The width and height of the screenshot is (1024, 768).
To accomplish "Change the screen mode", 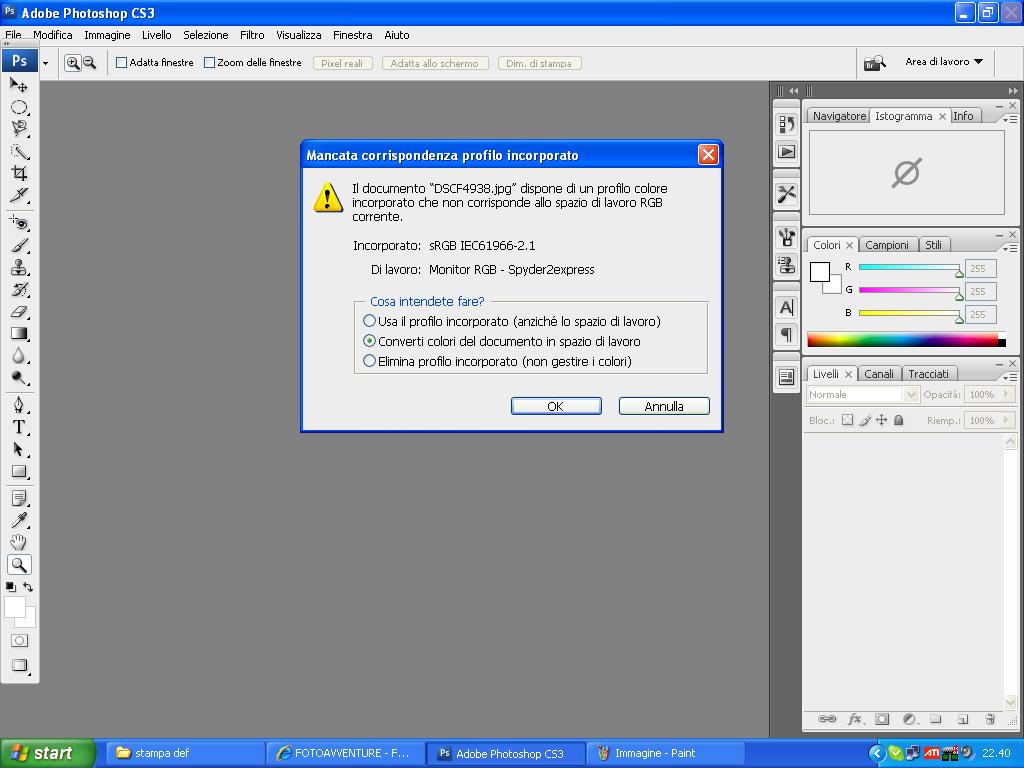I will click(20, 665).
